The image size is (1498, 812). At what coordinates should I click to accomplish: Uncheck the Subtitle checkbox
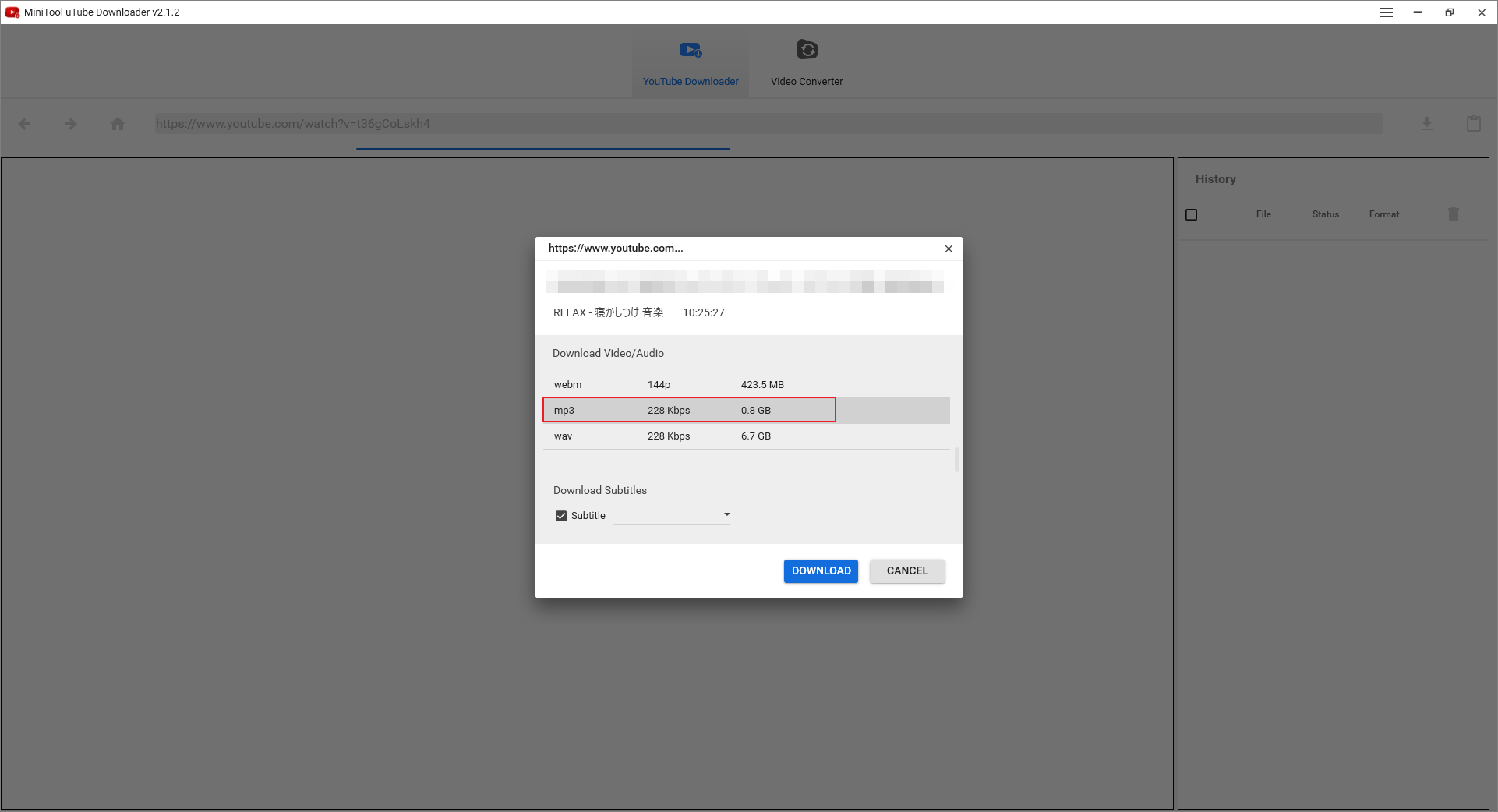tap(561, 516)
